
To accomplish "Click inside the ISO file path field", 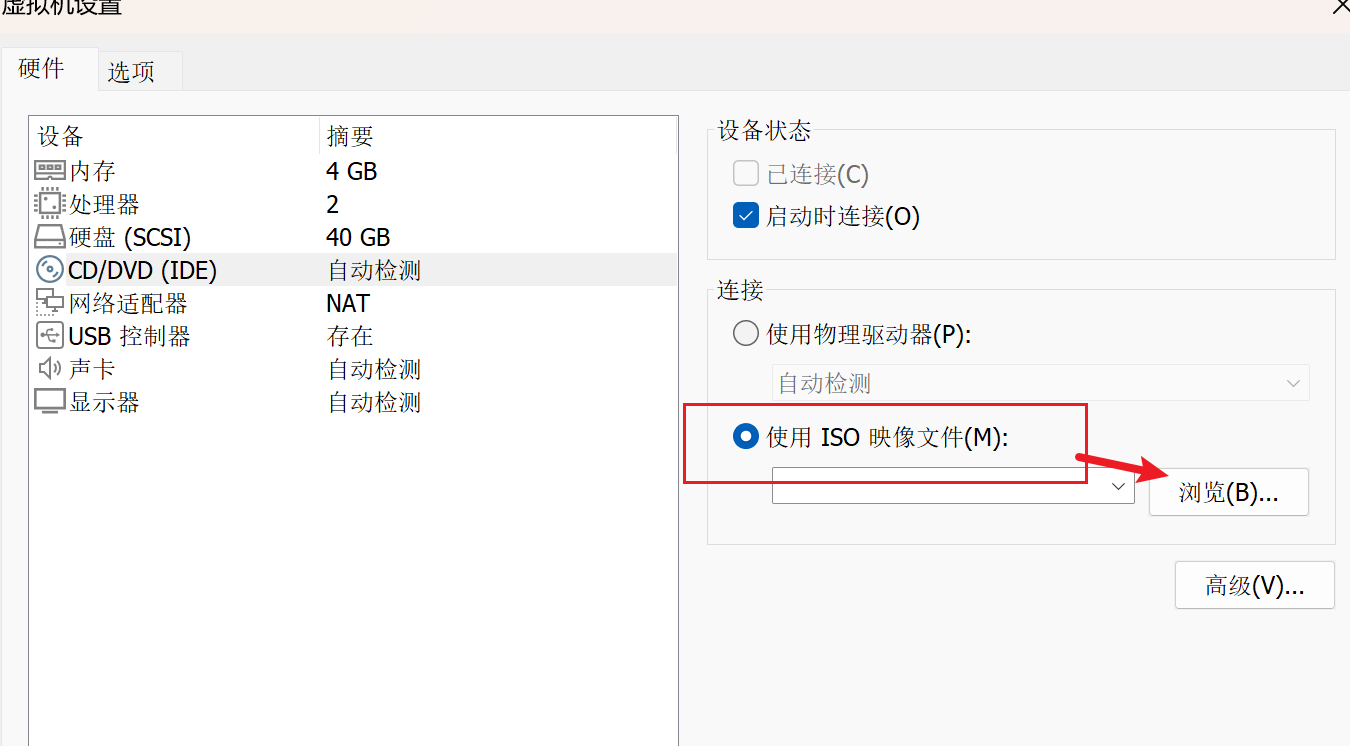I will (940, 486).
